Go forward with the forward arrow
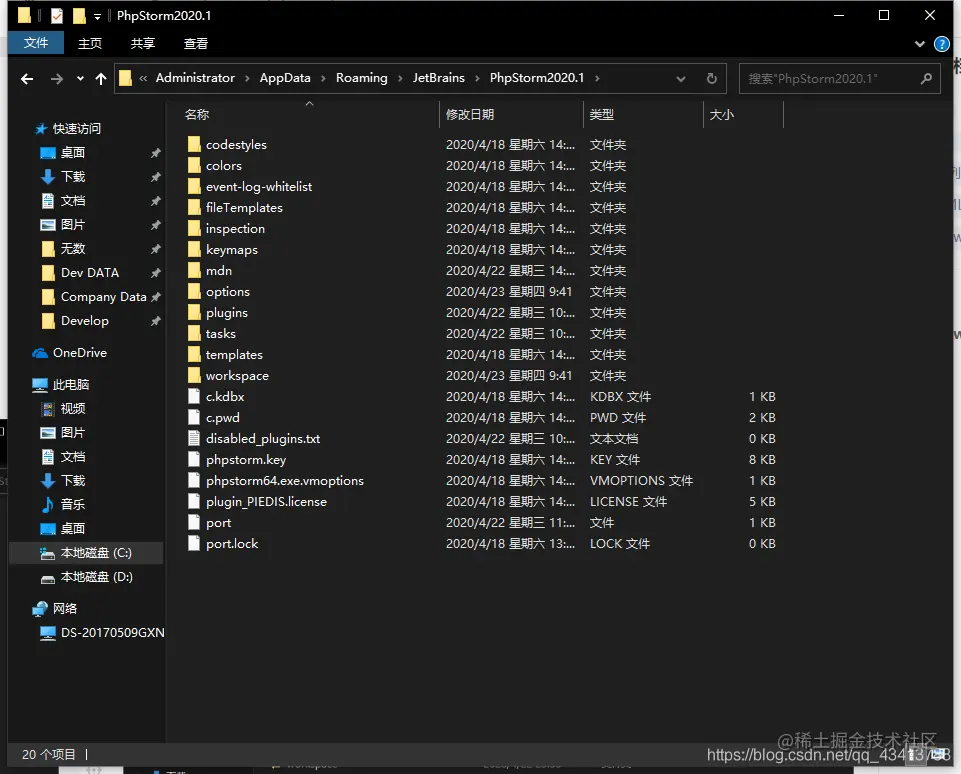This screenshot has height=774, width=961. (x=56, y=78)
